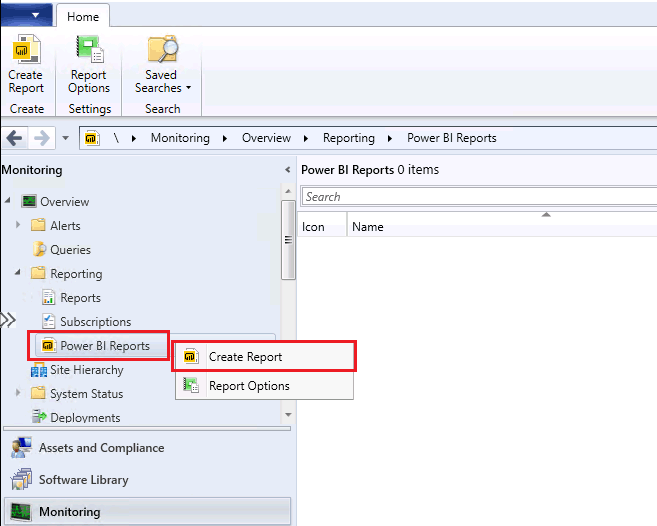Select the Site Hierarchy text label
The image size is (657, 526).
[x=87, y=370]
